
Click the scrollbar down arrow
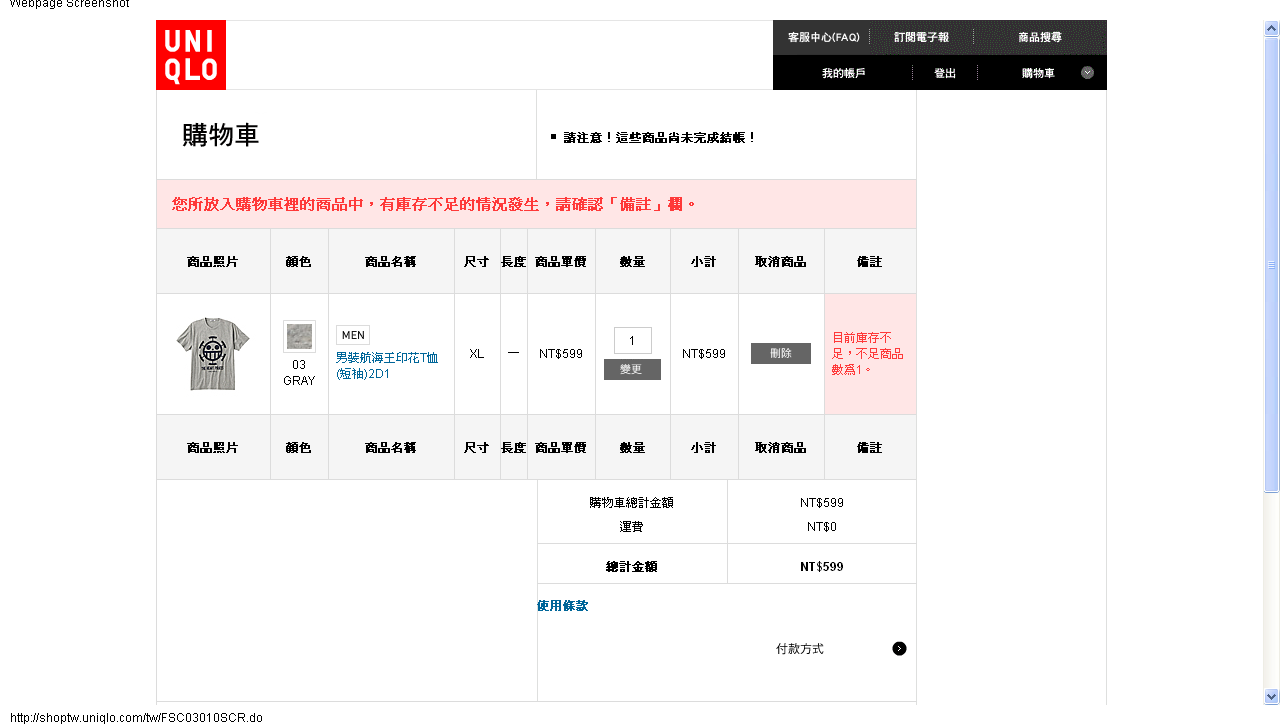click(x=1271, y=696)
